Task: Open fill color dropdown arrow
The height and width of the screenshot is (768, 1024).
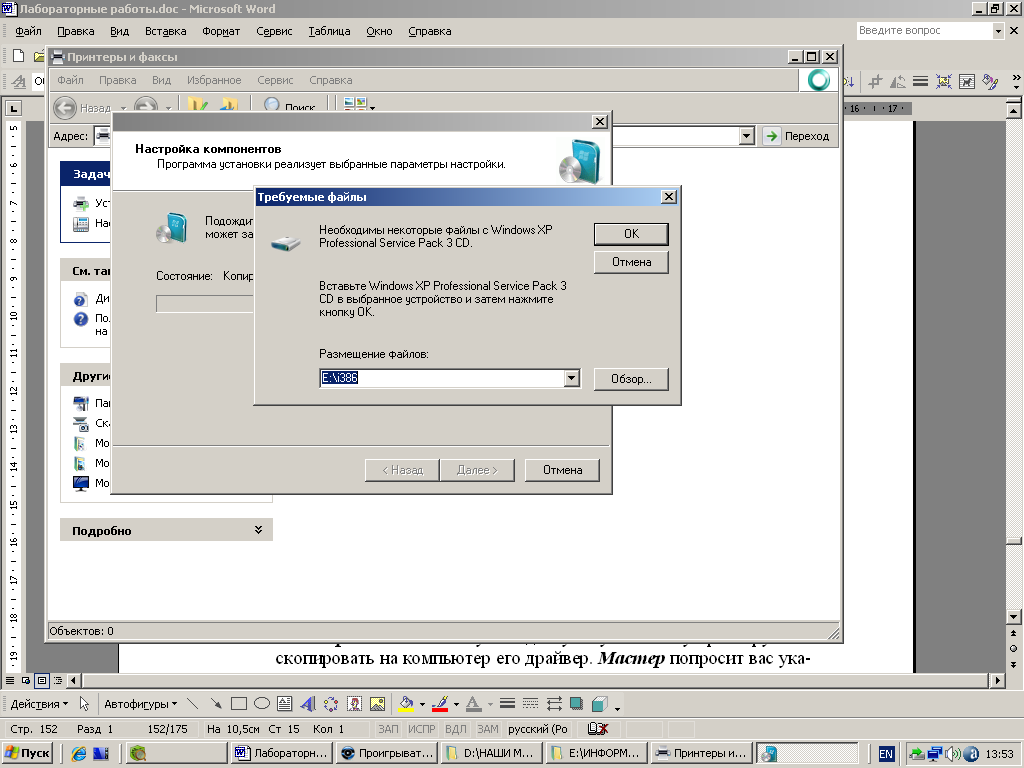Action: 422,705
